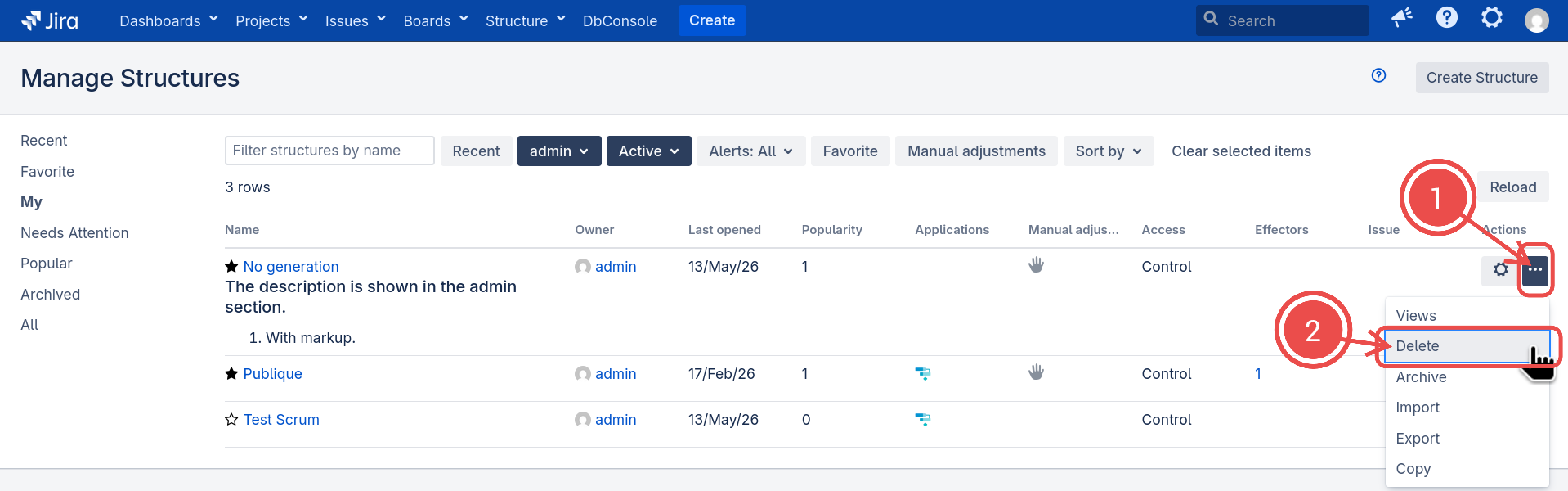Click the Jira logo
1568x491 pixels.
(50, 20)
